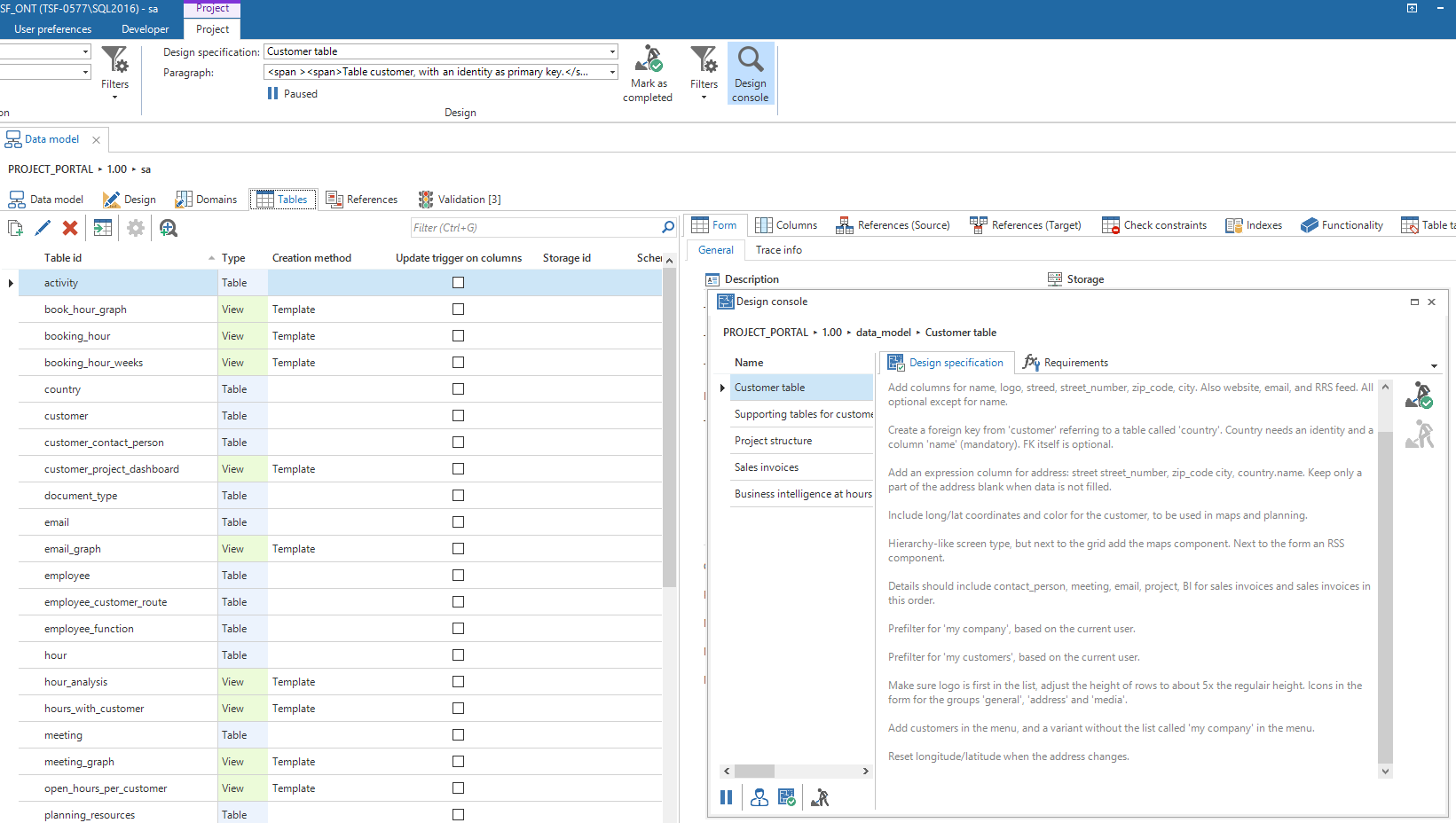Viewport: 1456px width, 823px height.
Task: Click the Creation method column header
Action: (x=311, y=258)
